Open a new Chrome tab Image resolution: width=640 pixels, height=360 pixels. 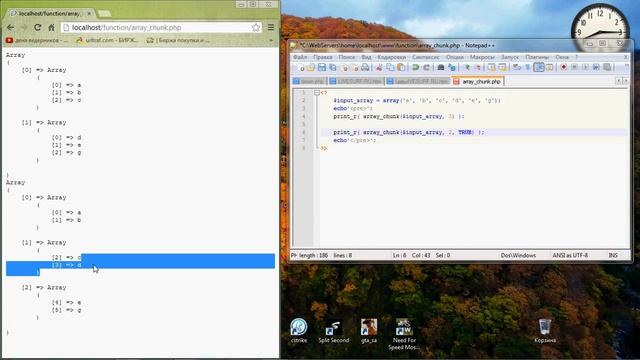pyautogui.click(x=104, y=14)
